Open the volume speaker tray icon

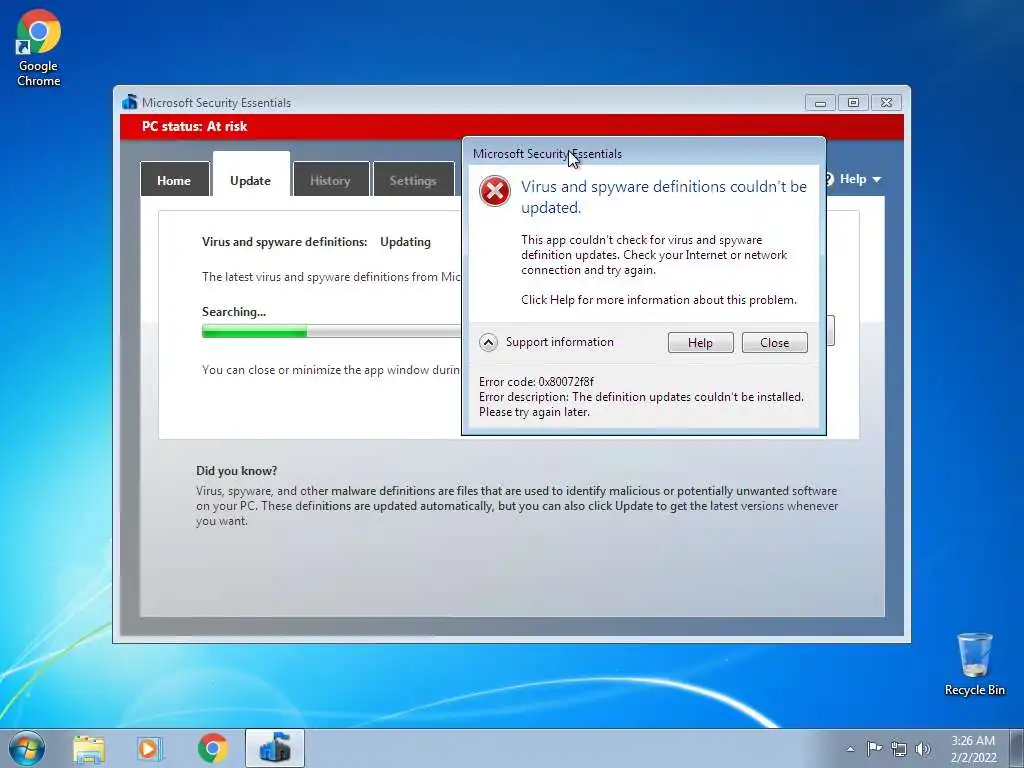923,749
